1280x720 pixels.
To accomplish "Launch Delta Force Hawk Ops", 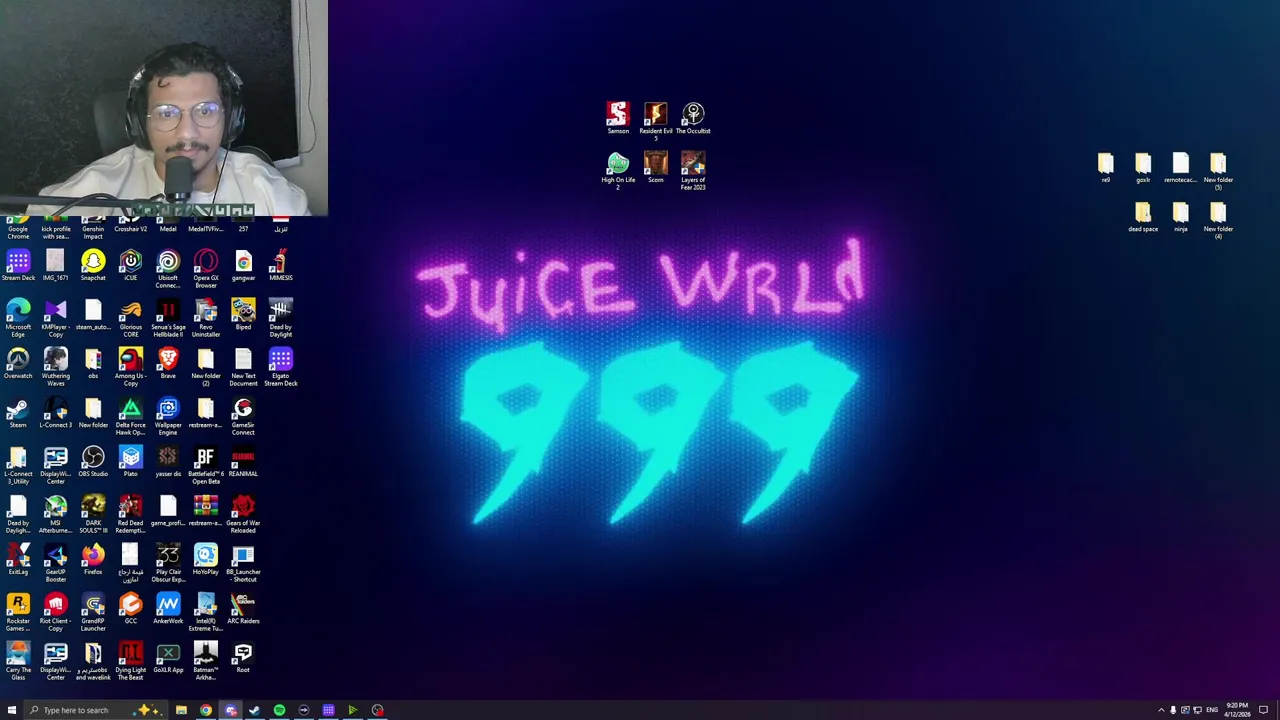I will click(130, 416).
